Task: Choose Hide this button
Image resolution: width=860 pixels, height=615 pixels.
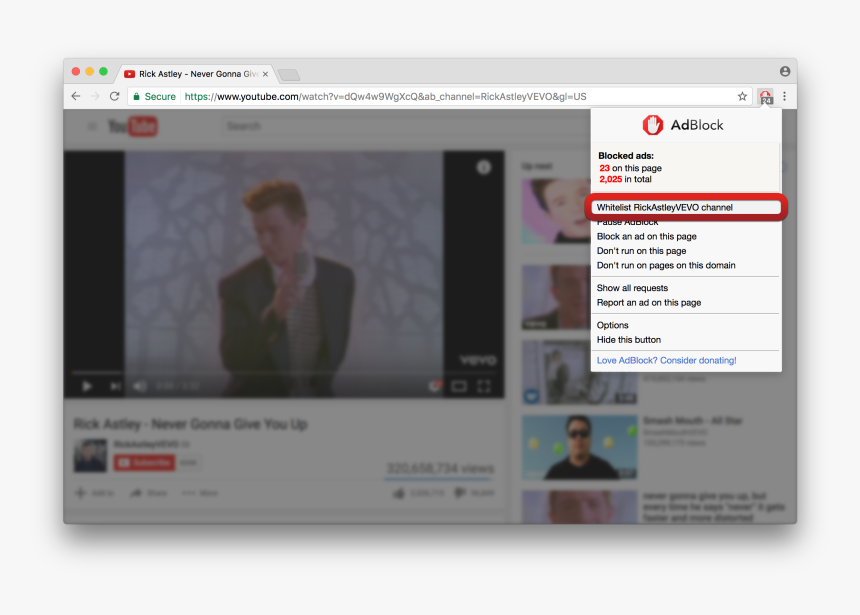Action: [x=629, y=340]
